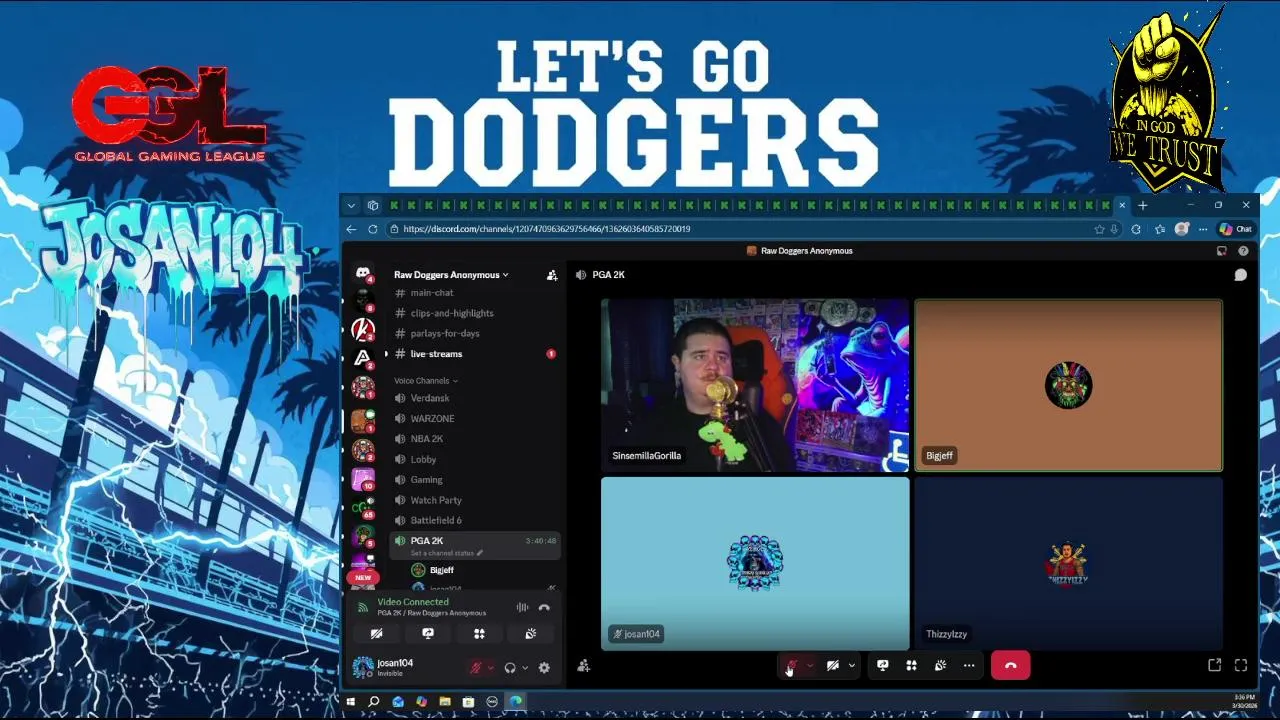
Task: Click the red disconnect call button
Action: [1010, 665]
